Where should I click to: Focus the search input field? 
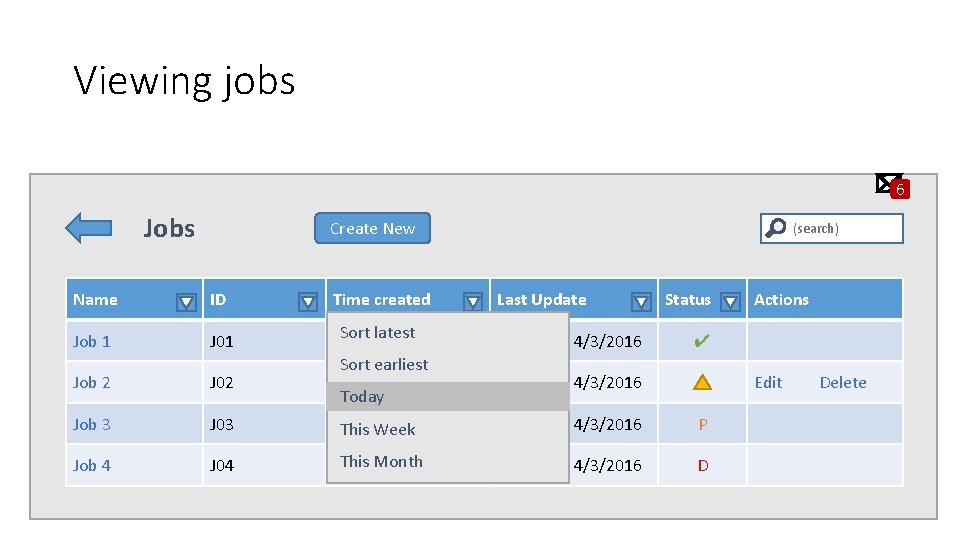(x=844, y=229)
